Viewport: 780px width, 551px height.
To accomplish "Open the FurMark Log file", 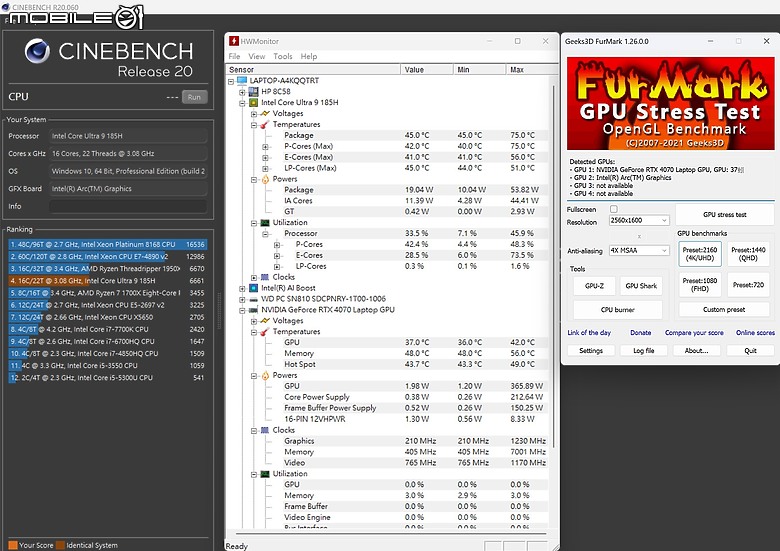I will tap(644, 351).
